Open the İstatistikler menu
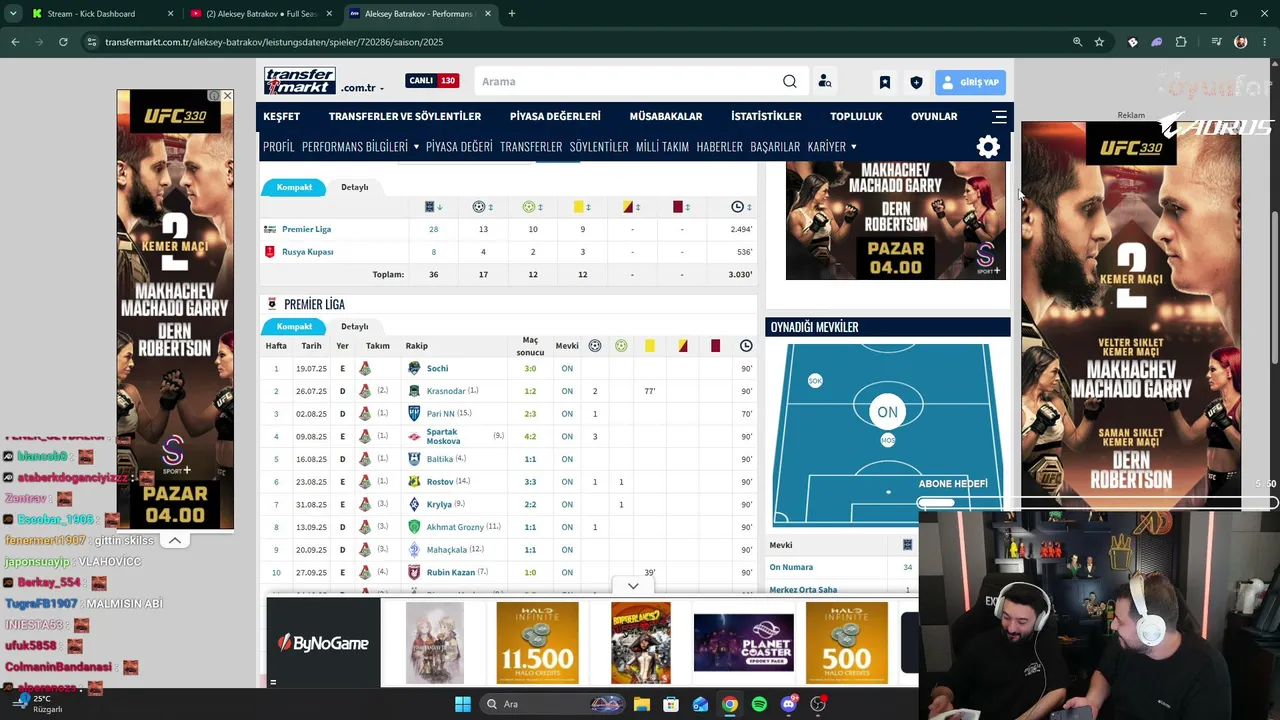Screen dimensions: 1280x720 coord(766,117)
